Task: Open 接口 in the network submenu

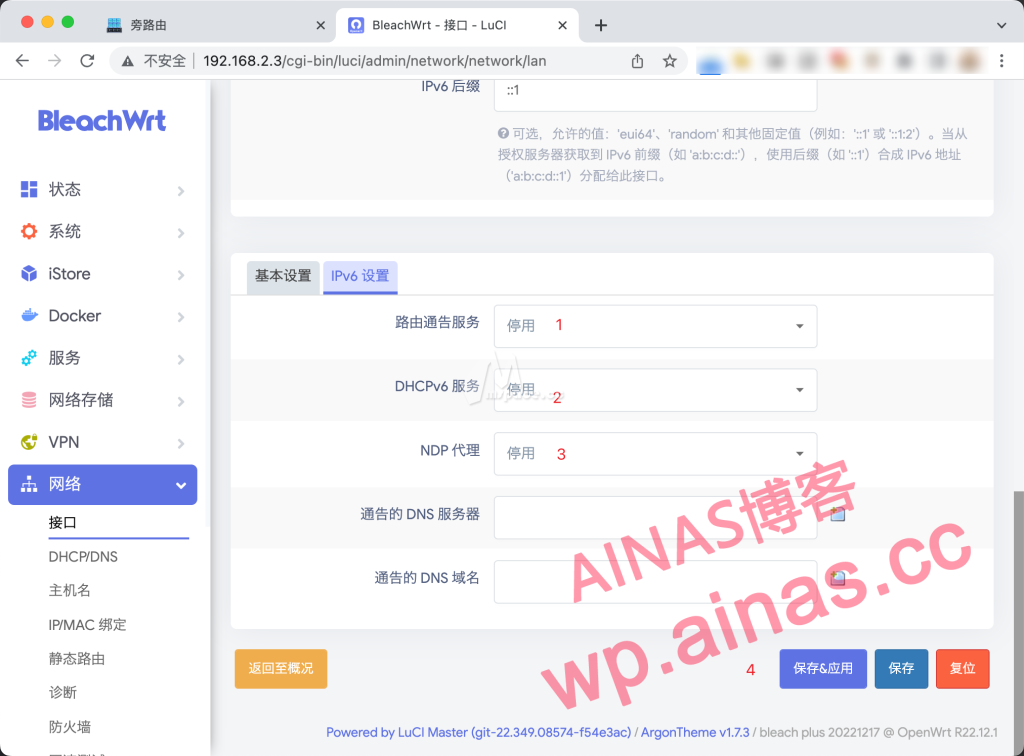Action: pos(63,522)
